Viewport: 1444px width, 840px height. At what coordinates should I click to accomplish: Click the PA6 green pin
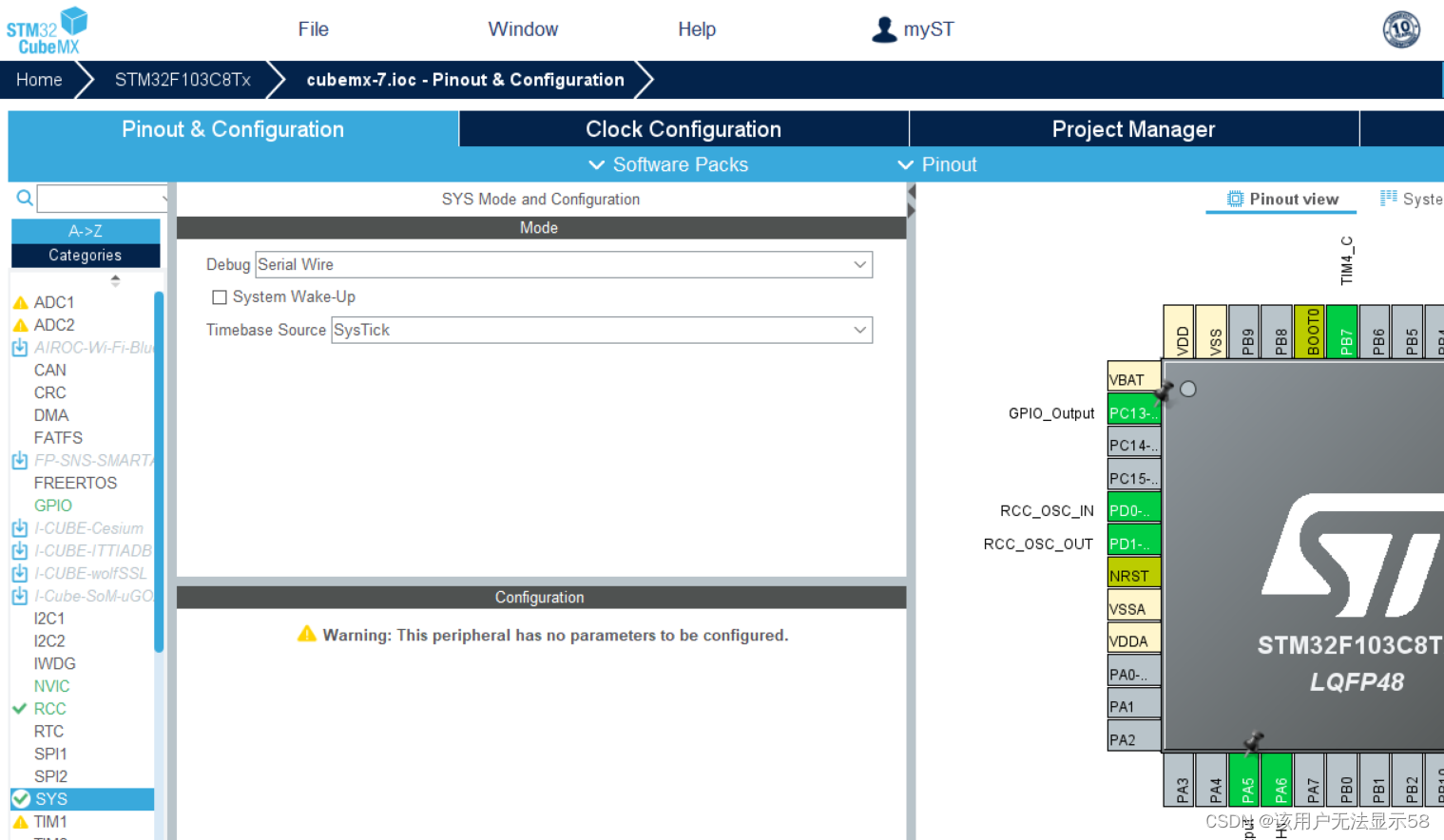[x=1277, y=779]
